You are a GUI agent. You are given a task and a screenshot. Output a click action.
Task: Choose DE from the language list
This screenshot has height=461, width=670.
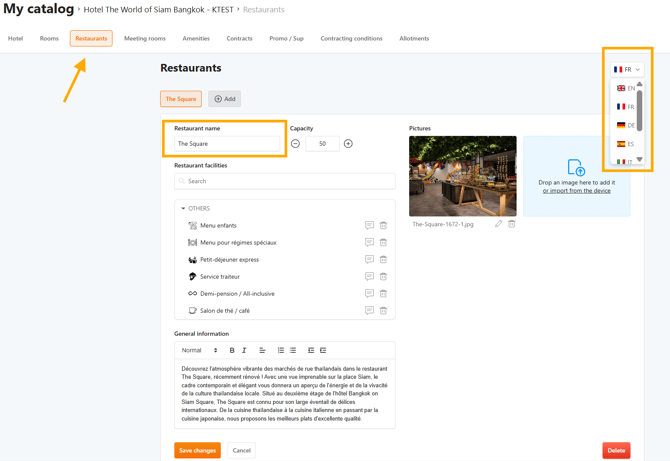coord(626,125)
